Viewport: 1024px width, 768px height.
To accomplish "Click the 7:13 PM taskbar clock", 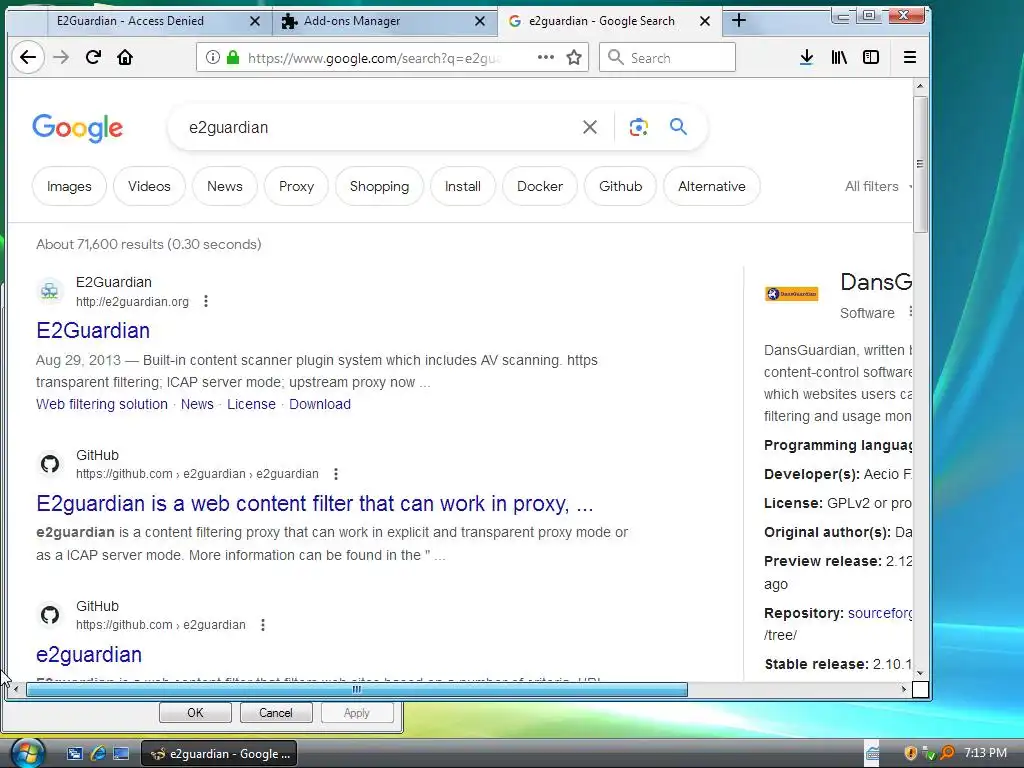I will 985,752.
